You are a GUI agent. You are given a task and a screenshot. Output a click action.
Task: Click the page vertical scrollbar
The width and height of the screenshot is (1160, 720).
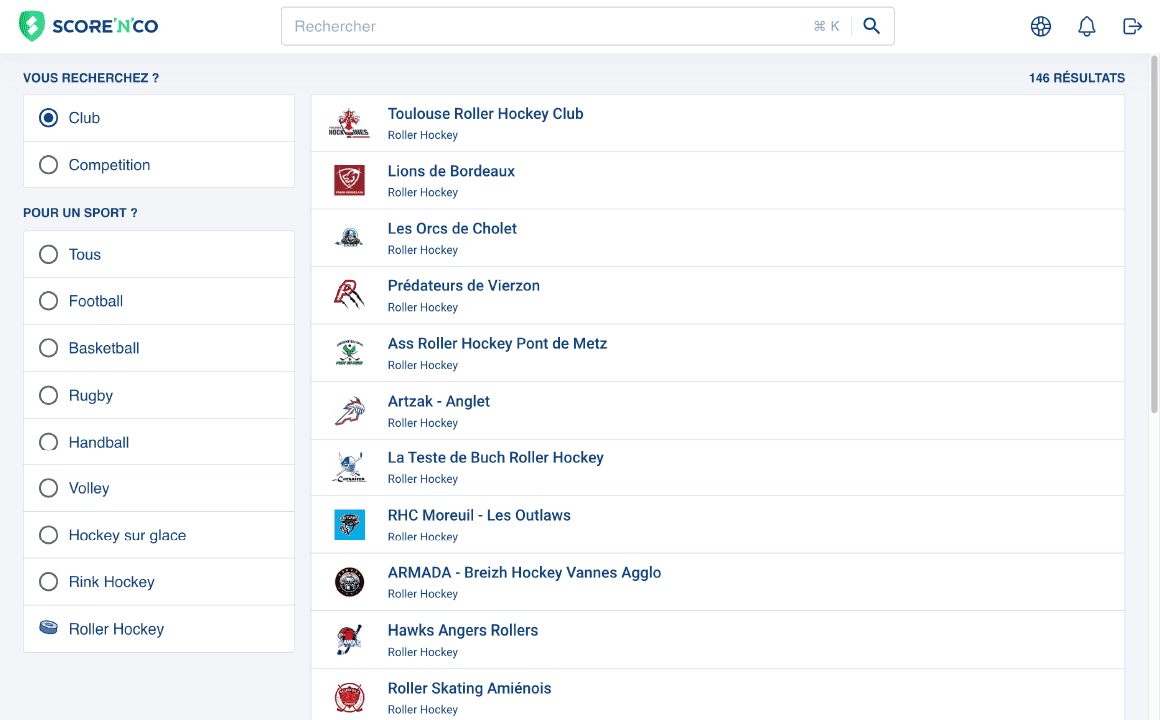coord(1154,234)
